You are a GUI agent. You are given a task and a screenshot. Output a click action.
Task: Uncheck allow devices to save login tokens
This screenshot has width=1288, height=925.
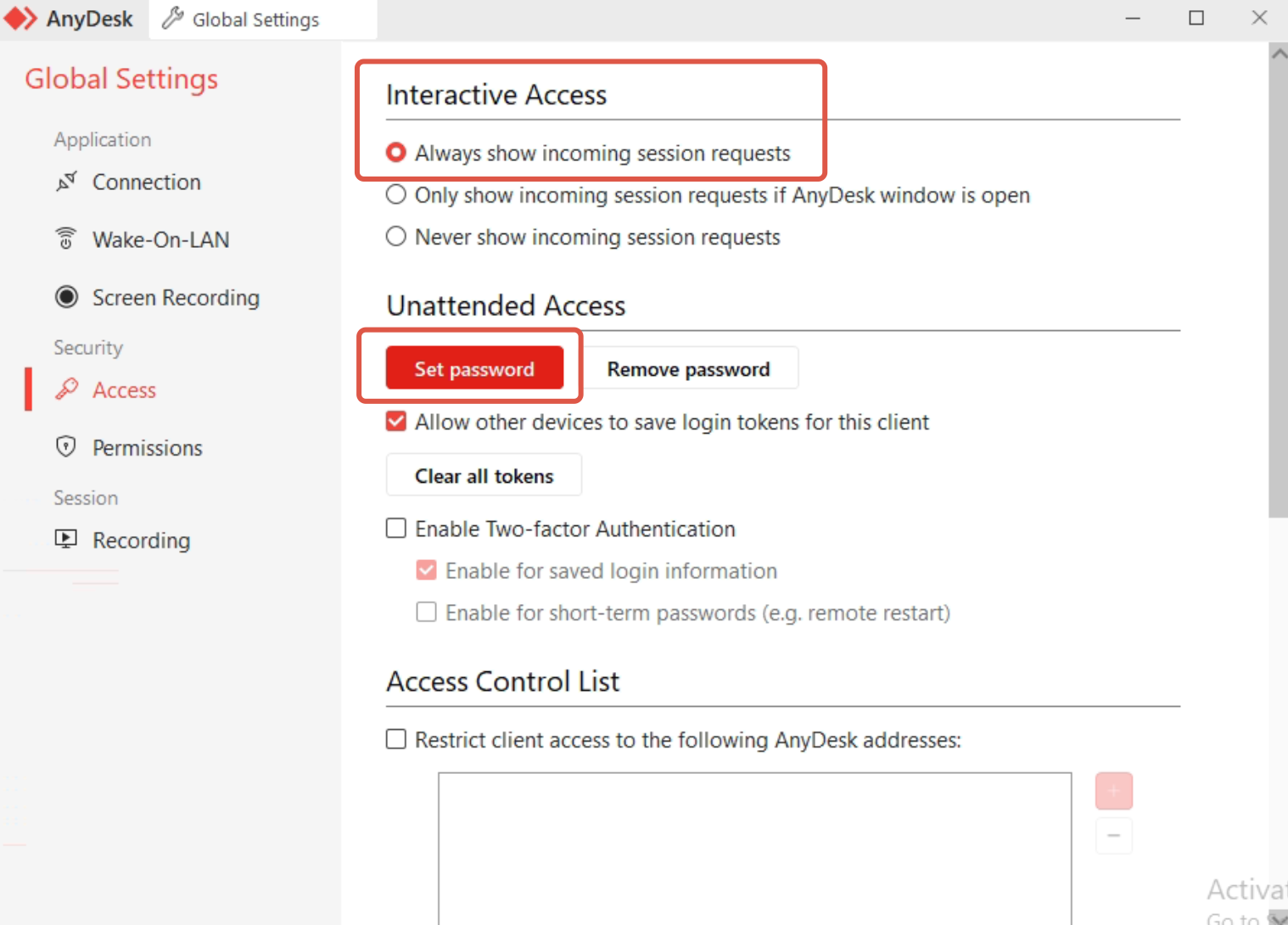coord(395,421)
